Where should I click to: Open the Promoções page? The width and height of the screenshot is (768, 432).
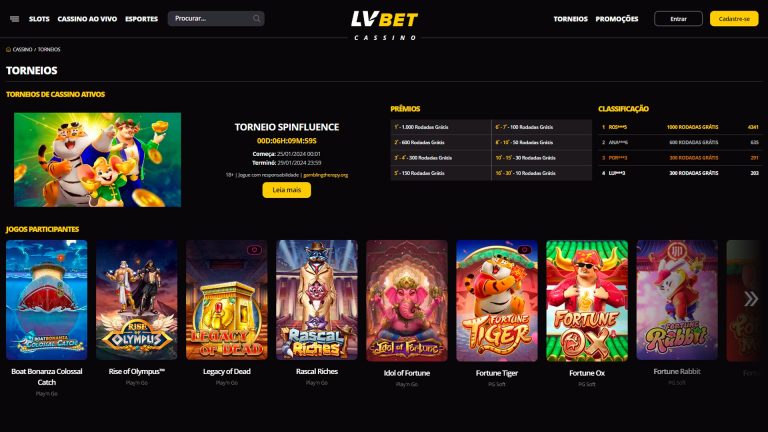pyautogui.click(x=617, y=19)
